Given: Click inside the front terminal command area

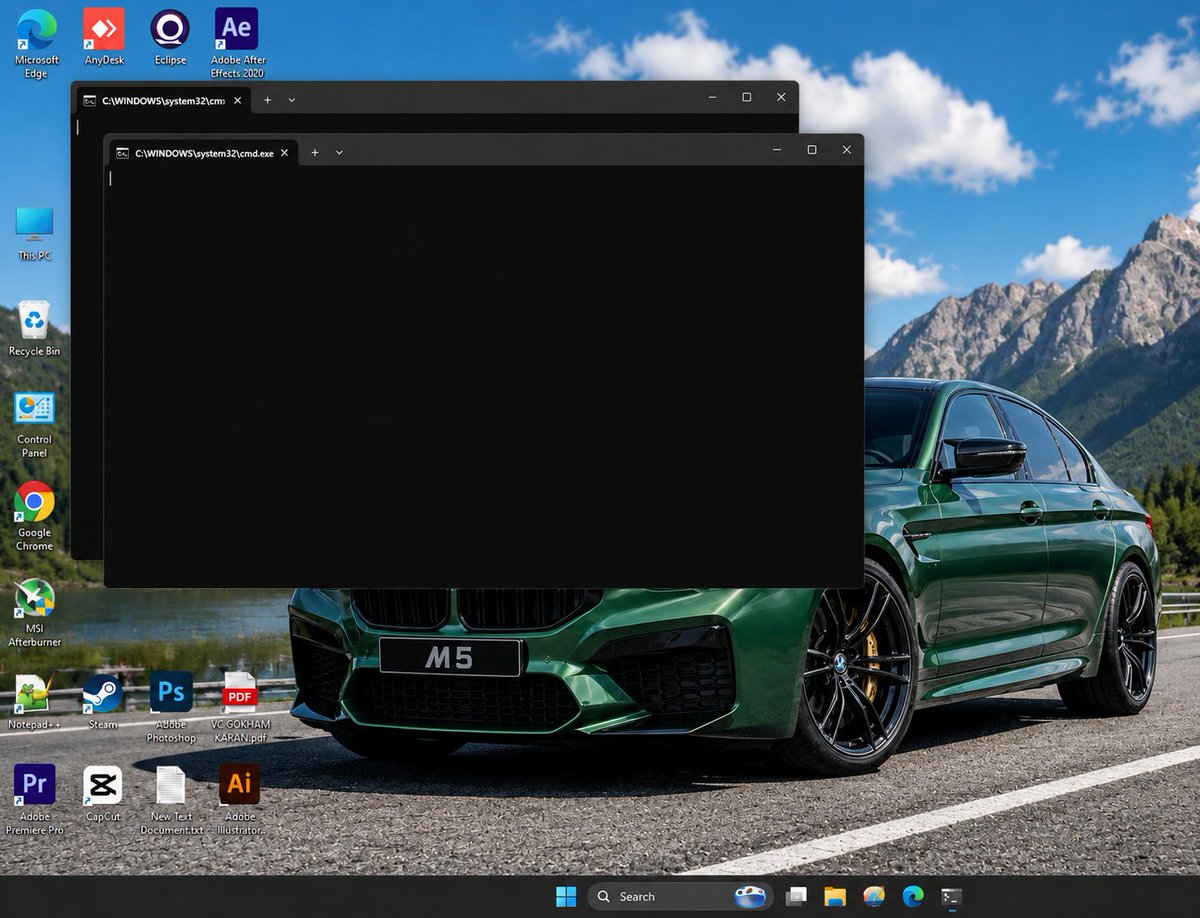Looking at the screenshot, I should [x=484, y=376].
